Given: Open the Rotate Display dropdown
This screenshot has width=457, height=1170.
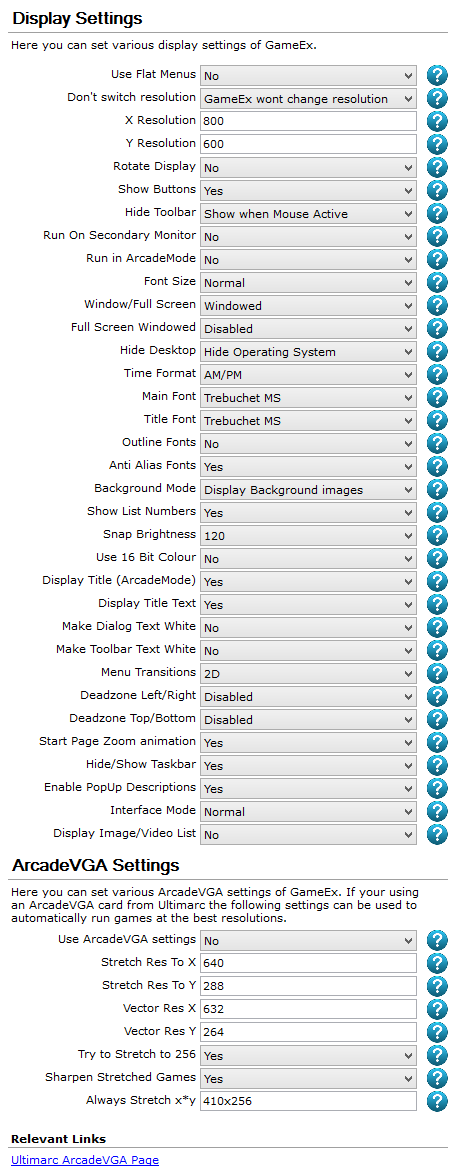Looking at the screenshot, I should pyautogui.click(x=308, y=167).
